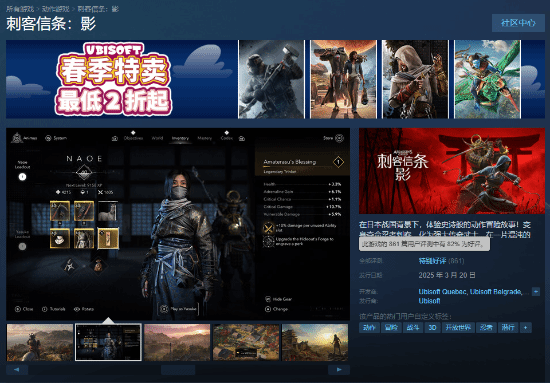Expand the developer list plus button
The image size is (550, 383).
coord(536,291)
